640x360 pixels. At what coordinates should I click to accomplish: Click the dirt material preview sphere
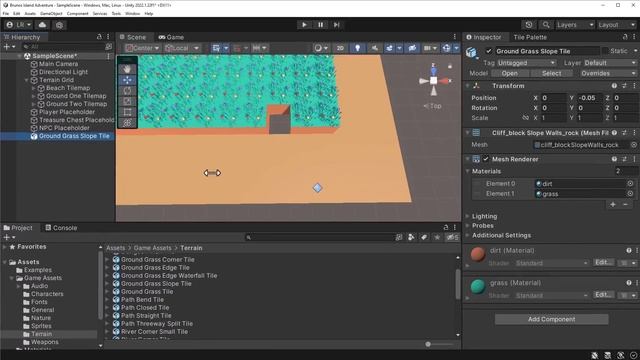(478, 254)
